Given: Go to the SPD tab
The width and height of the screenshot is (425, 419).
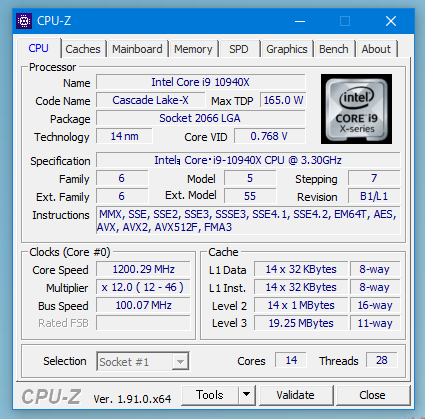Looking at the screenshot, I should point(239,49).
